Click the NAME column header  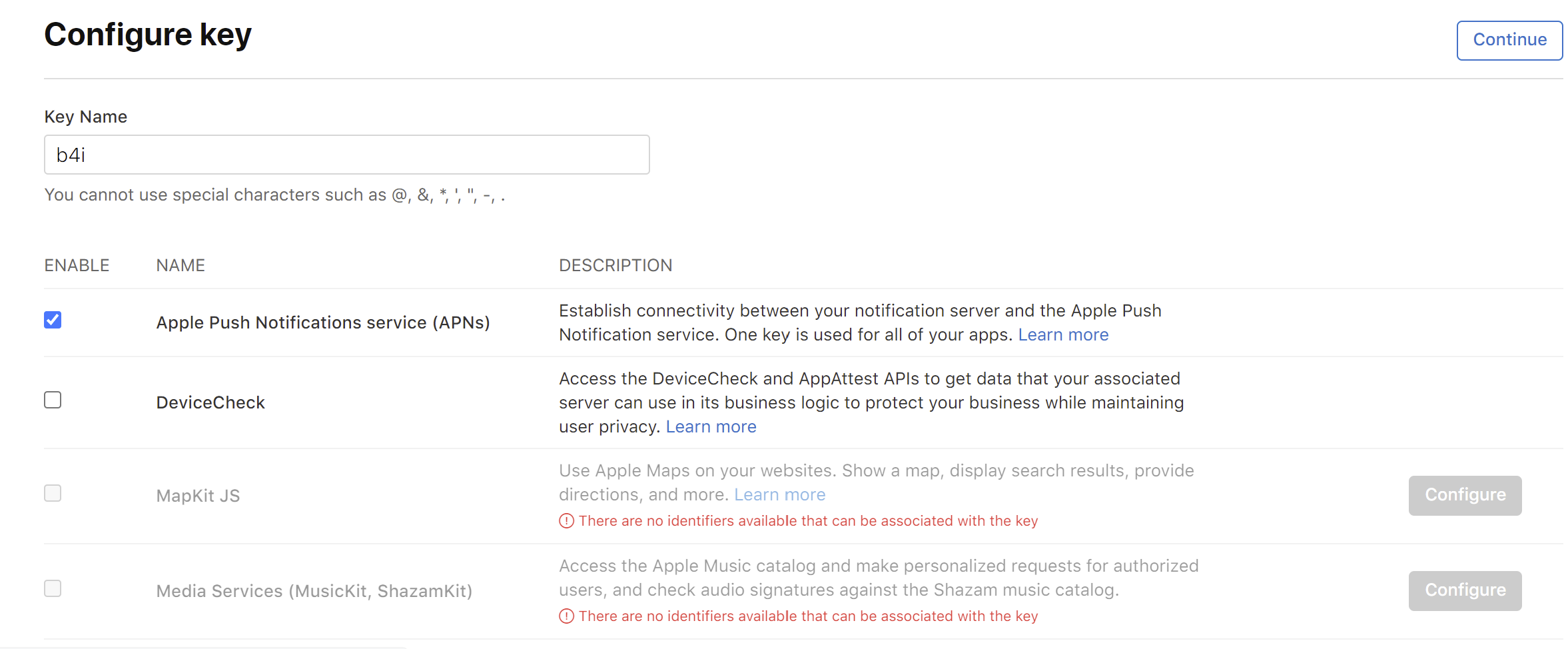point(181,265)
